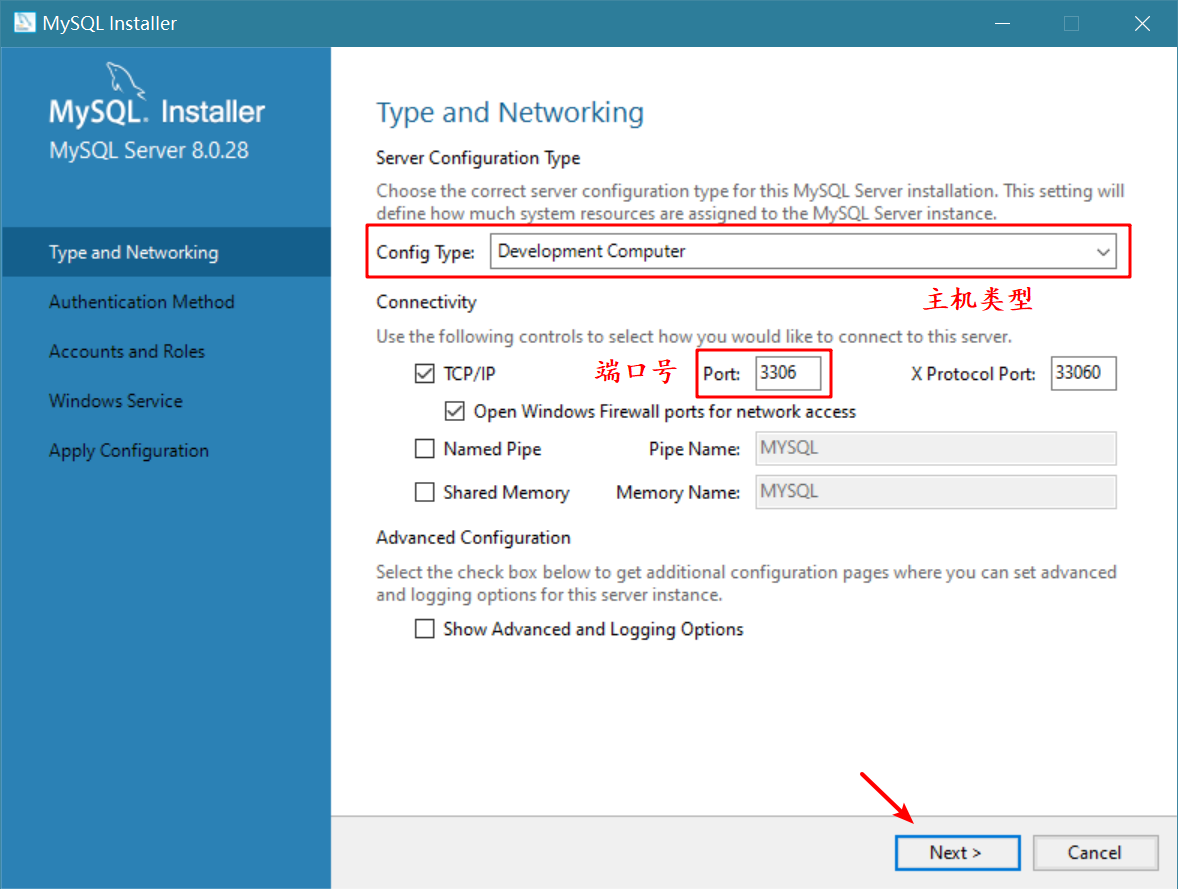Click the MySQL Installer title bar icon
Screen dimensions: 1178x889
pyautogui.click(x=24, y=23)
